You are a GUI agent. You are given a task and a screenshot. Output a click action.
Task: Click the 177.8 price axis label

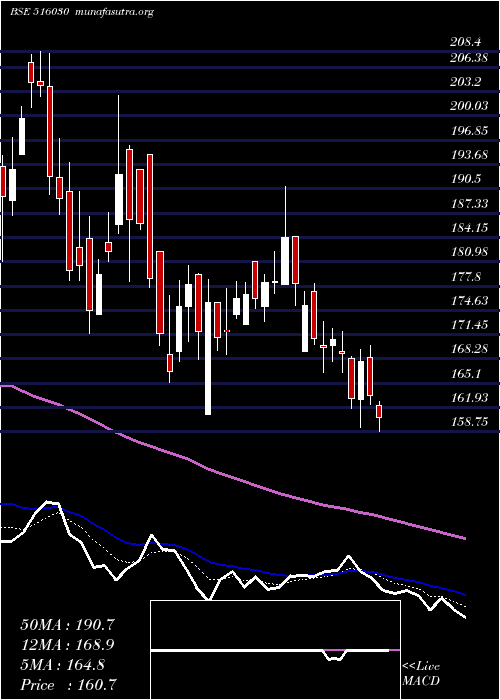466,276
